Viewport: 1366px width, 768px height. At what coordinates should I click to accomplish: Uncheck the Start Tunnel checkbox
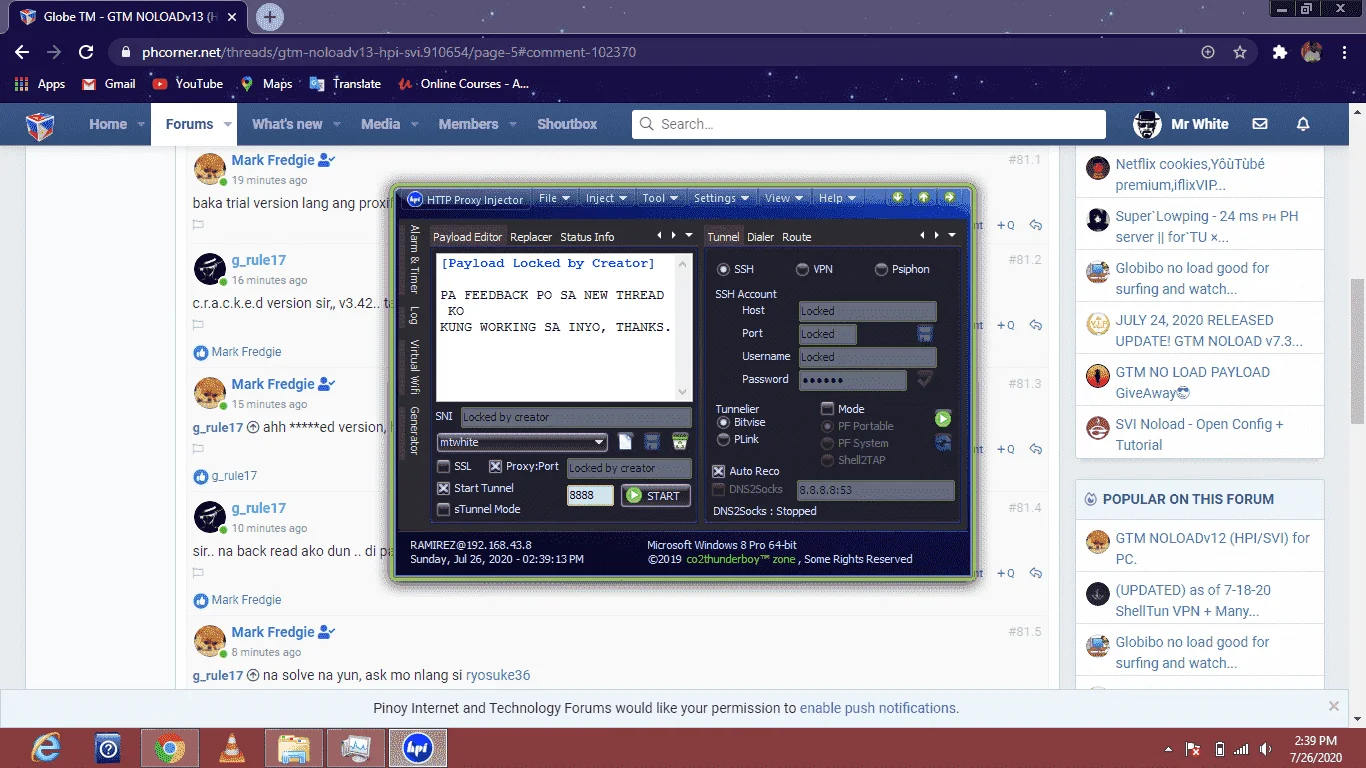click(443, 488)
